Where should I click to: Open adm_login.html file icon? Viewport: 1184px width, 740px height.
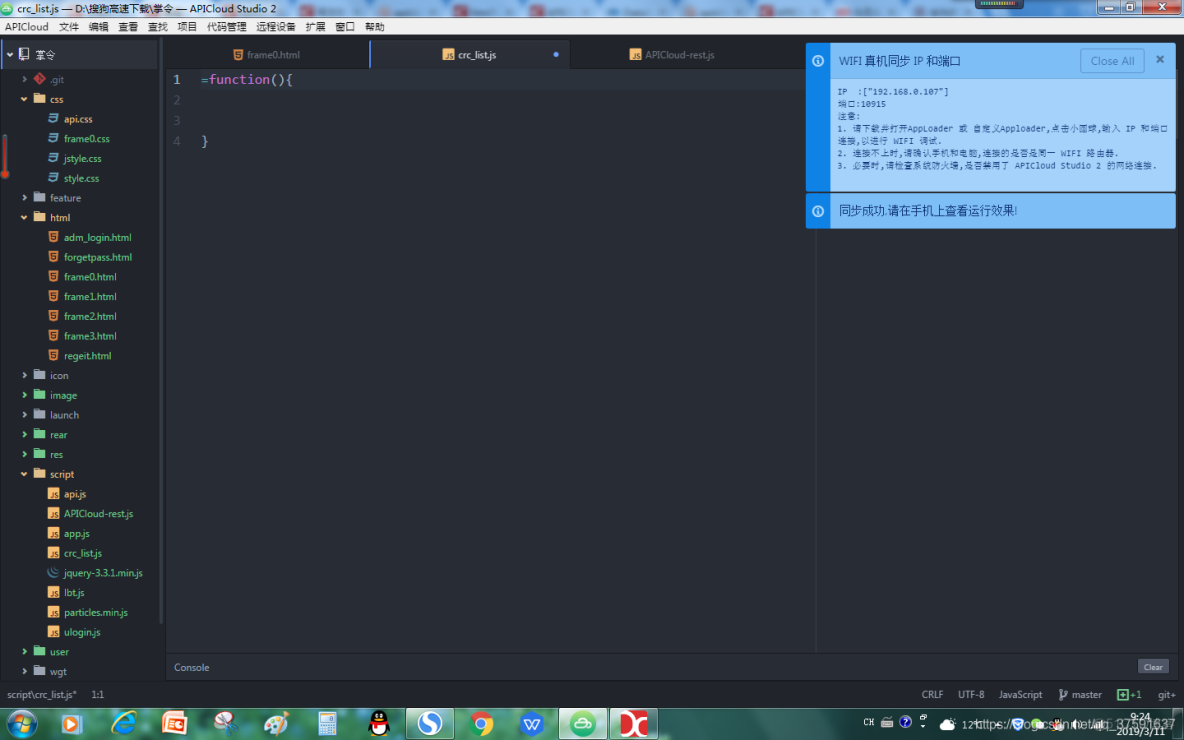[53, 237]
